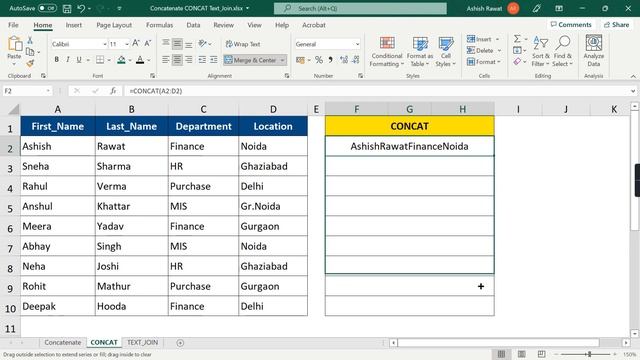Increase indent in Alignment group
The height and width of the screenshot is (360, 640).
pyautogui.click(x=213, y=60)
